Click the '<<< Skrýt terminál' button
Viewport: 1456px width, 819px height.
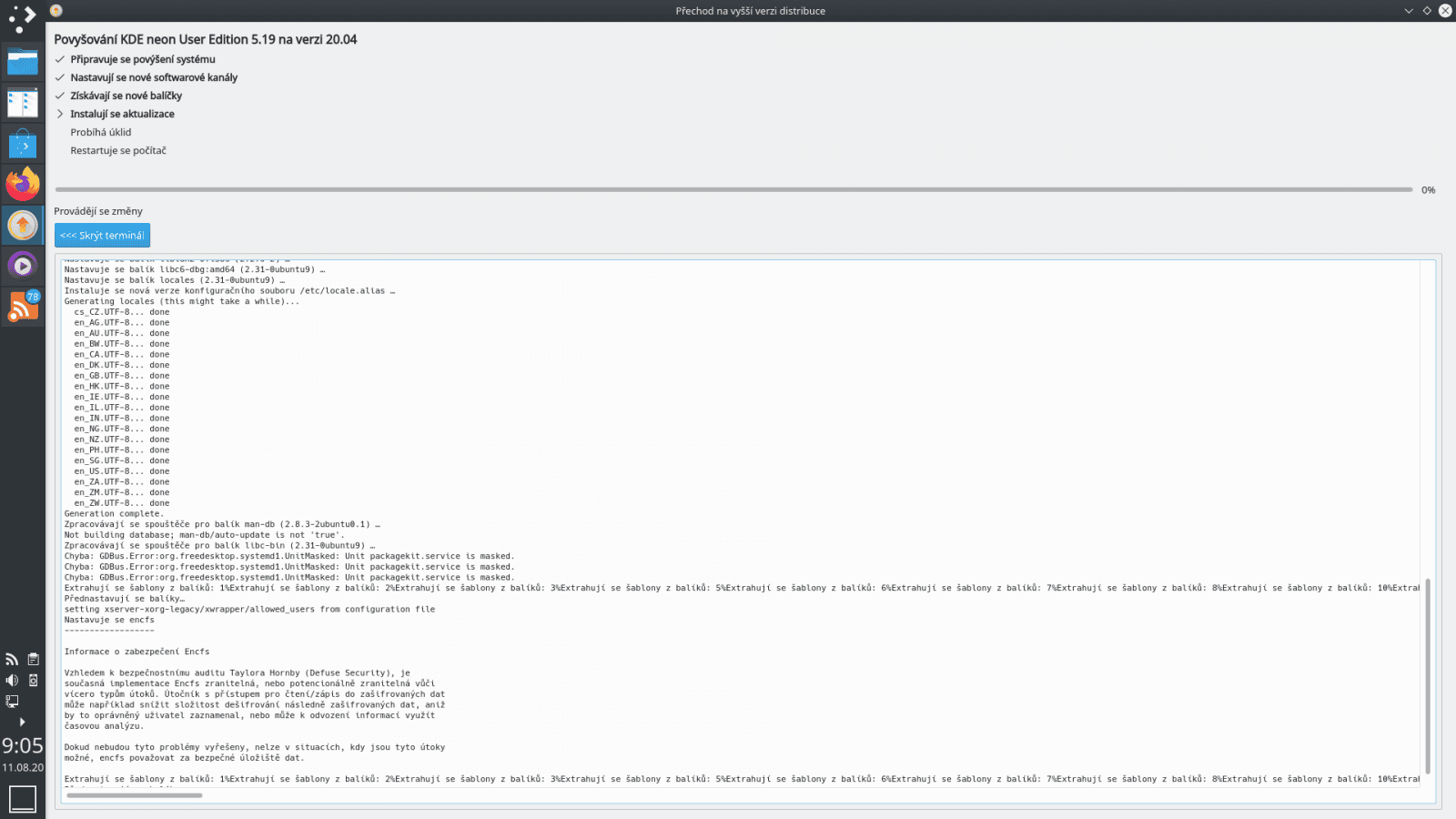(102, 235)
